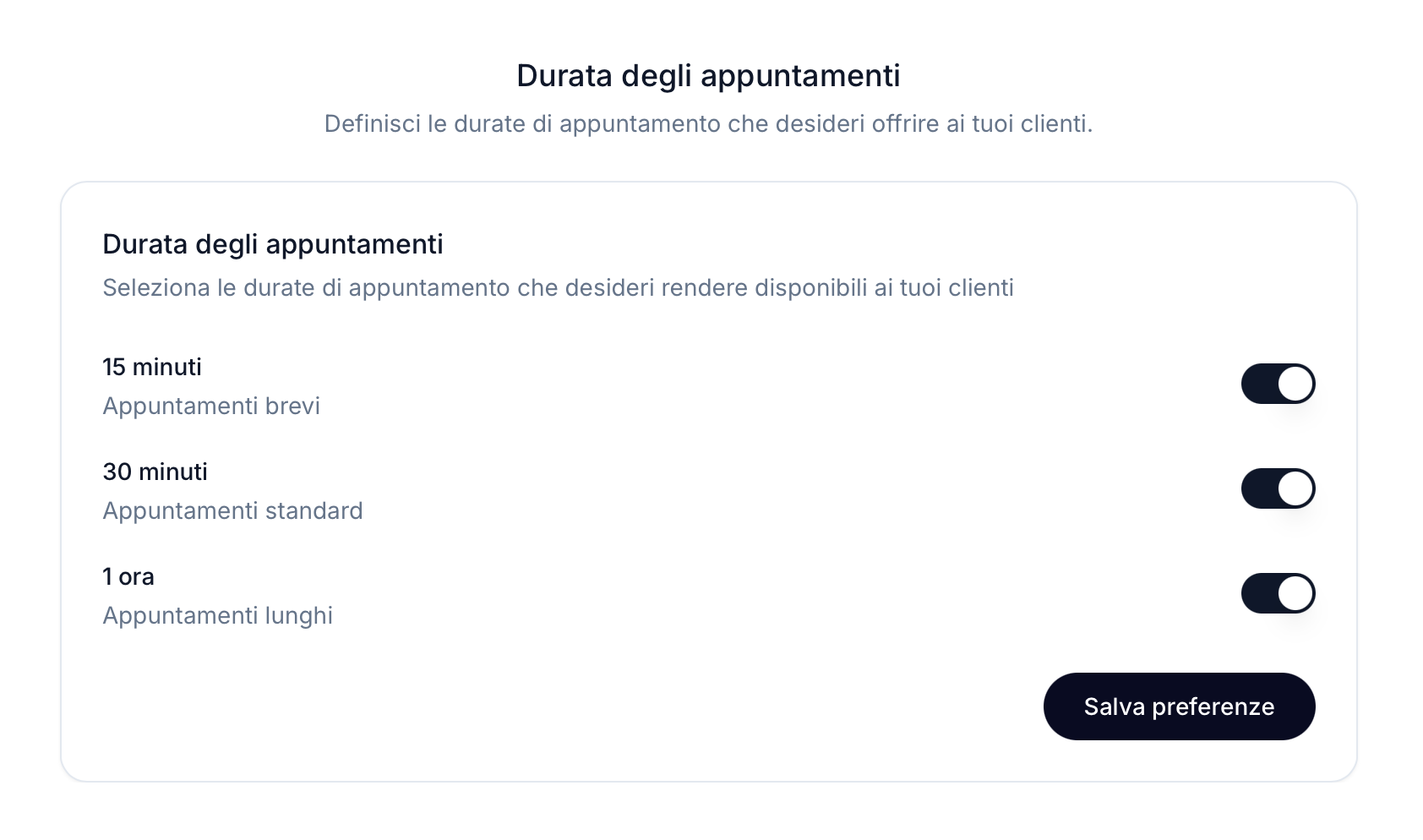Toggle off the 30 minuti option
This screenshot has height=840, width=1423.
pos(1278,488)
